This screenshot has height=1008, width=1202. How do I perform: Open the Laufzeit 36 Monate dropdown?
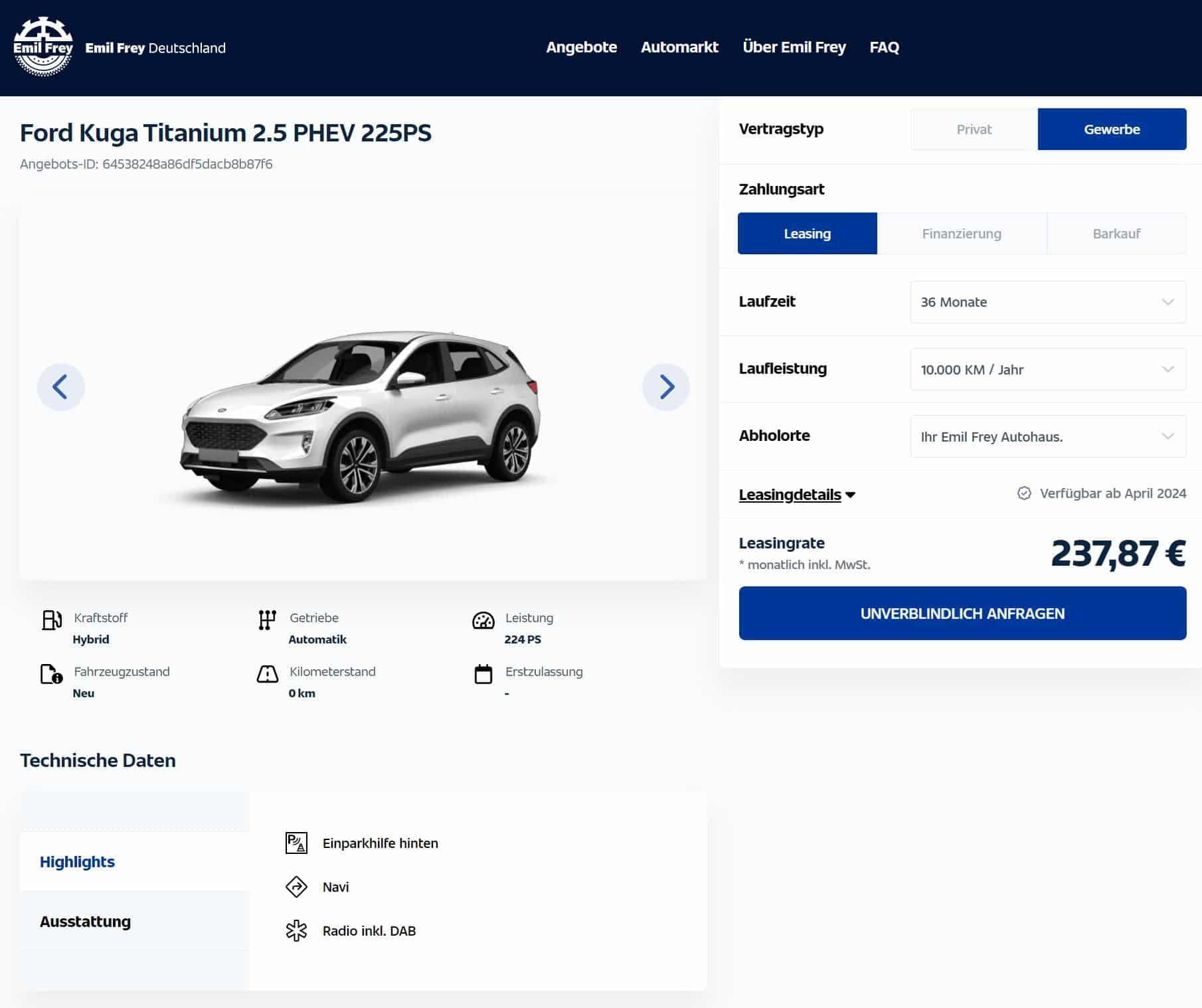coord(1048,302)
